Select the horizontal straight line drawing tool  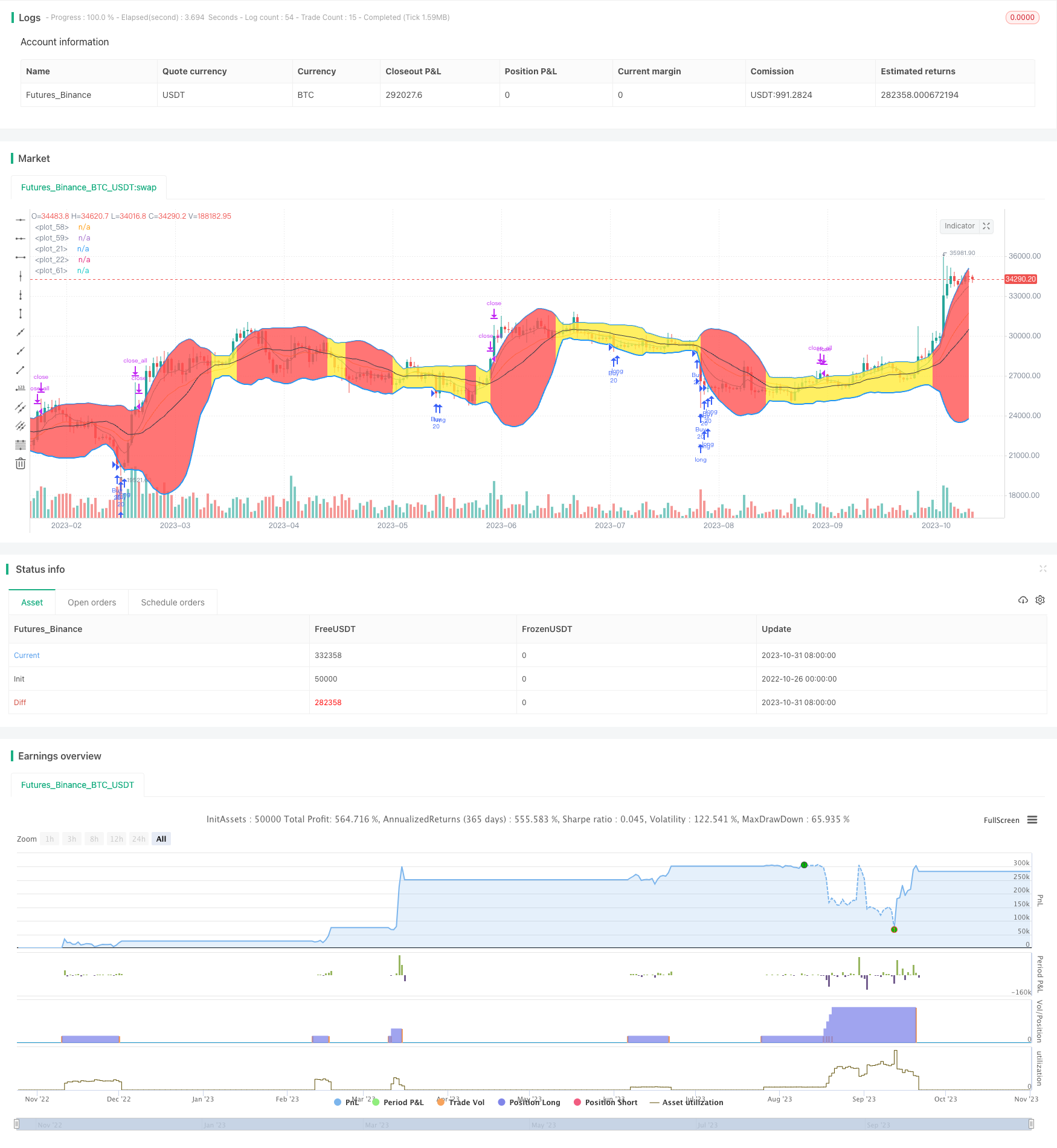(21, 220)
